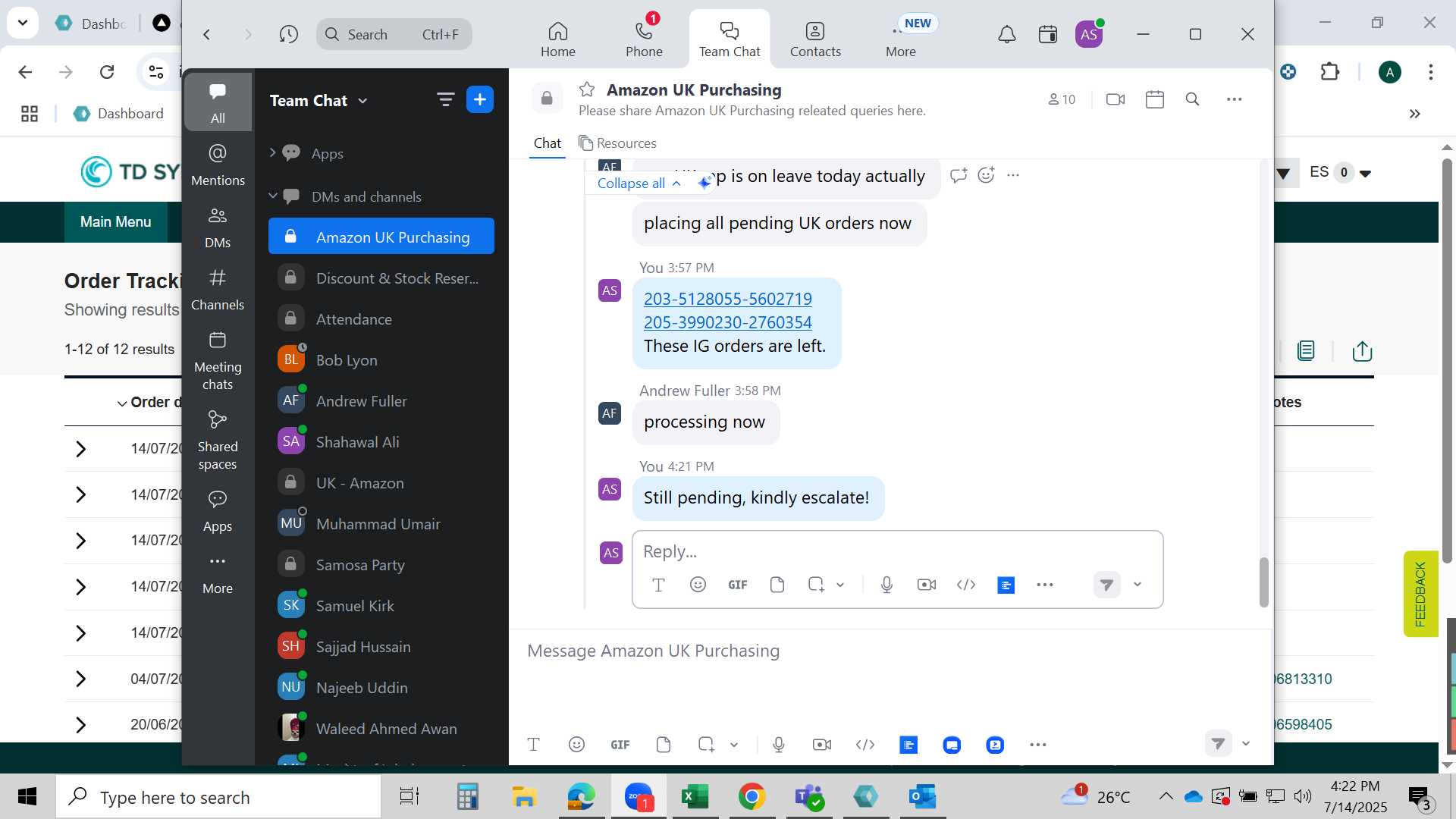Open the More tab marked NEW
The height and width of the screenshot is (819, 1456).
[x=901, y=39]
